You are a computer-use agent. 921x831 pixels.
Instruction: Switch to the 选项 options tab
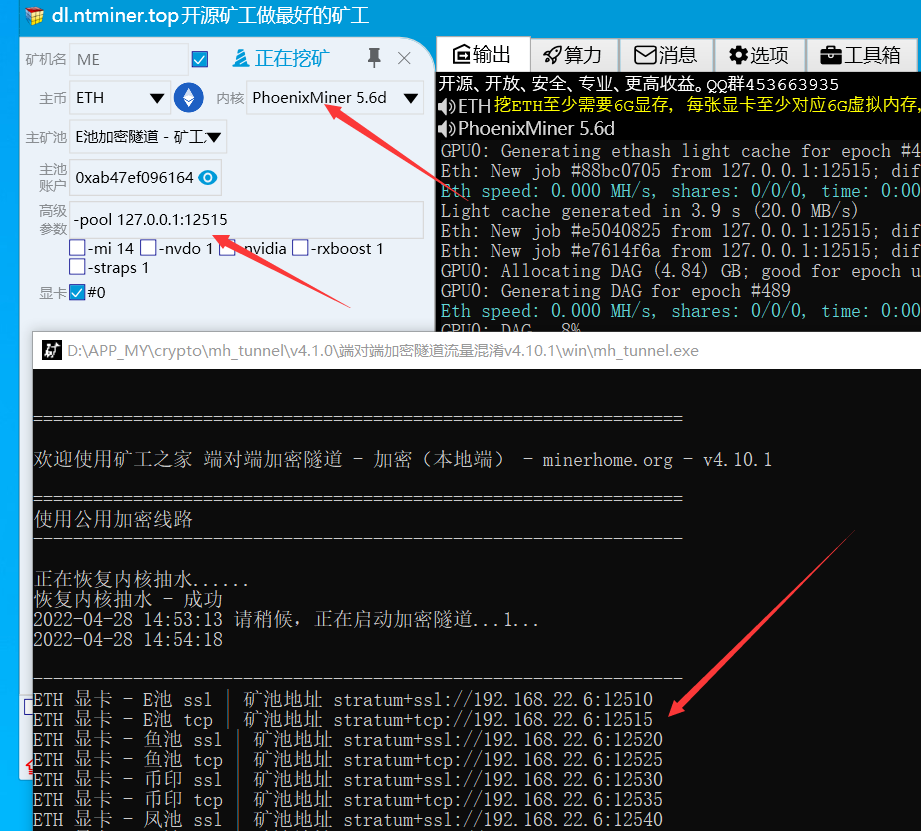(x=760, y=55)
